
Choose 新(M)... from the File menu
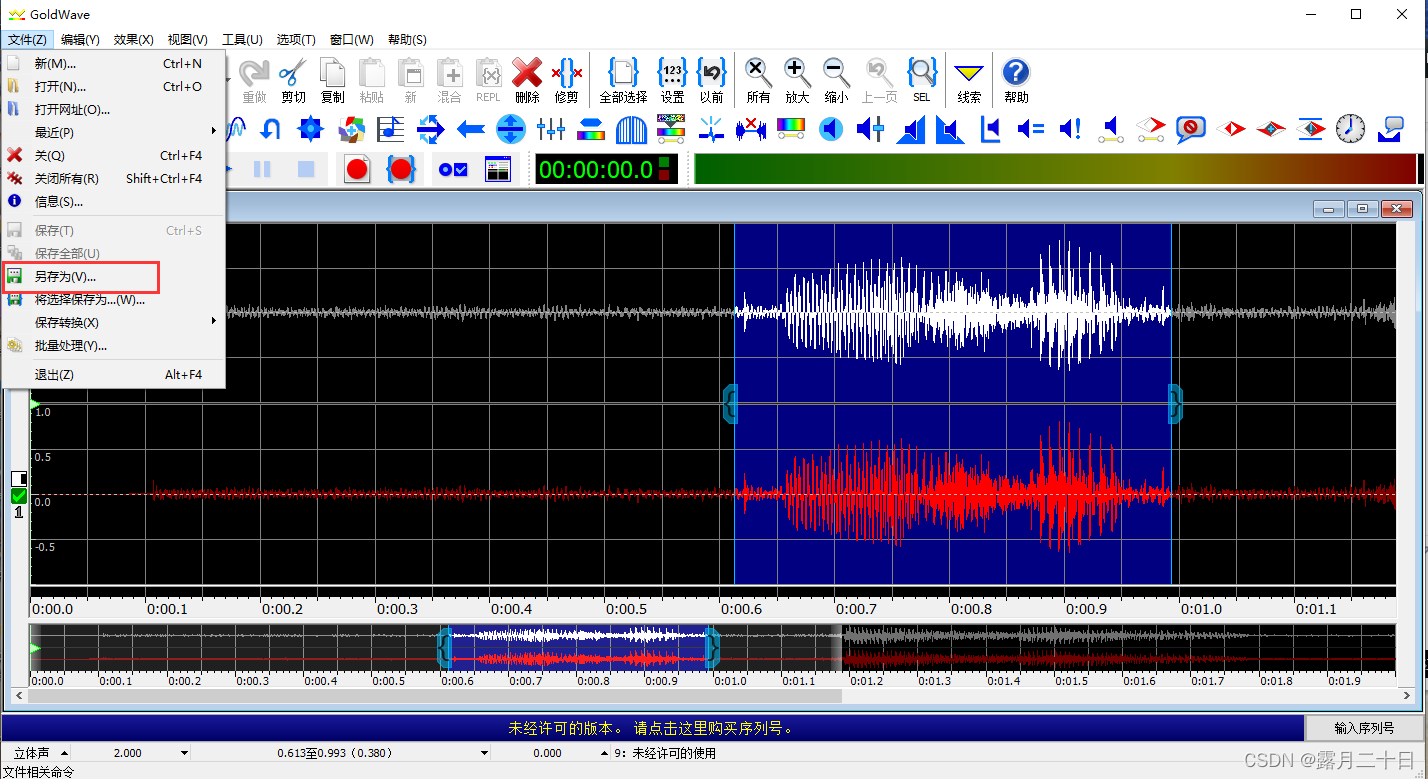click(113, 63)
